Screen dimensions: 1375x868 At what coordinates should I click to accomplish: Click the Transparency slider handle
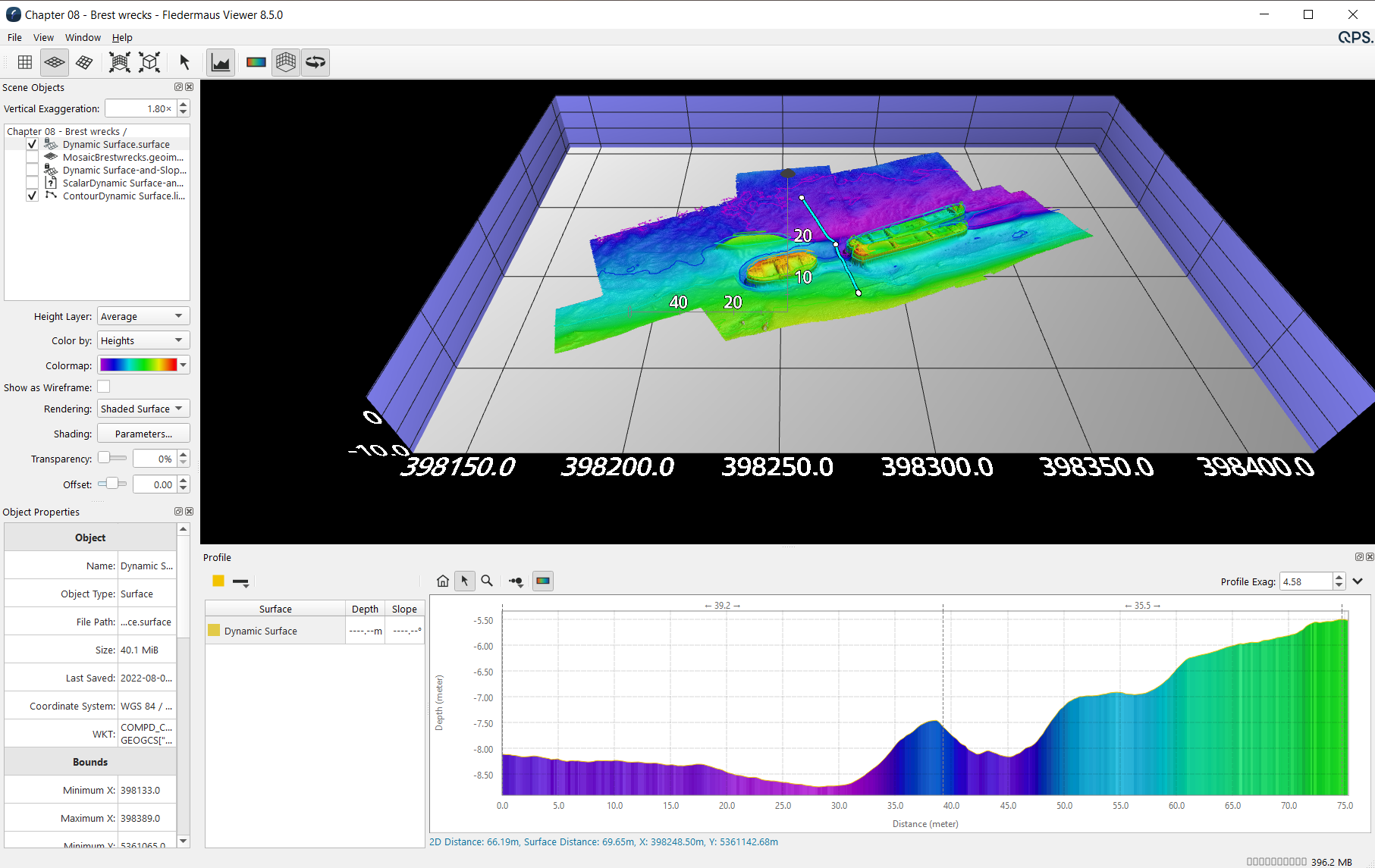pyautogui.click(x=104, y=458)
